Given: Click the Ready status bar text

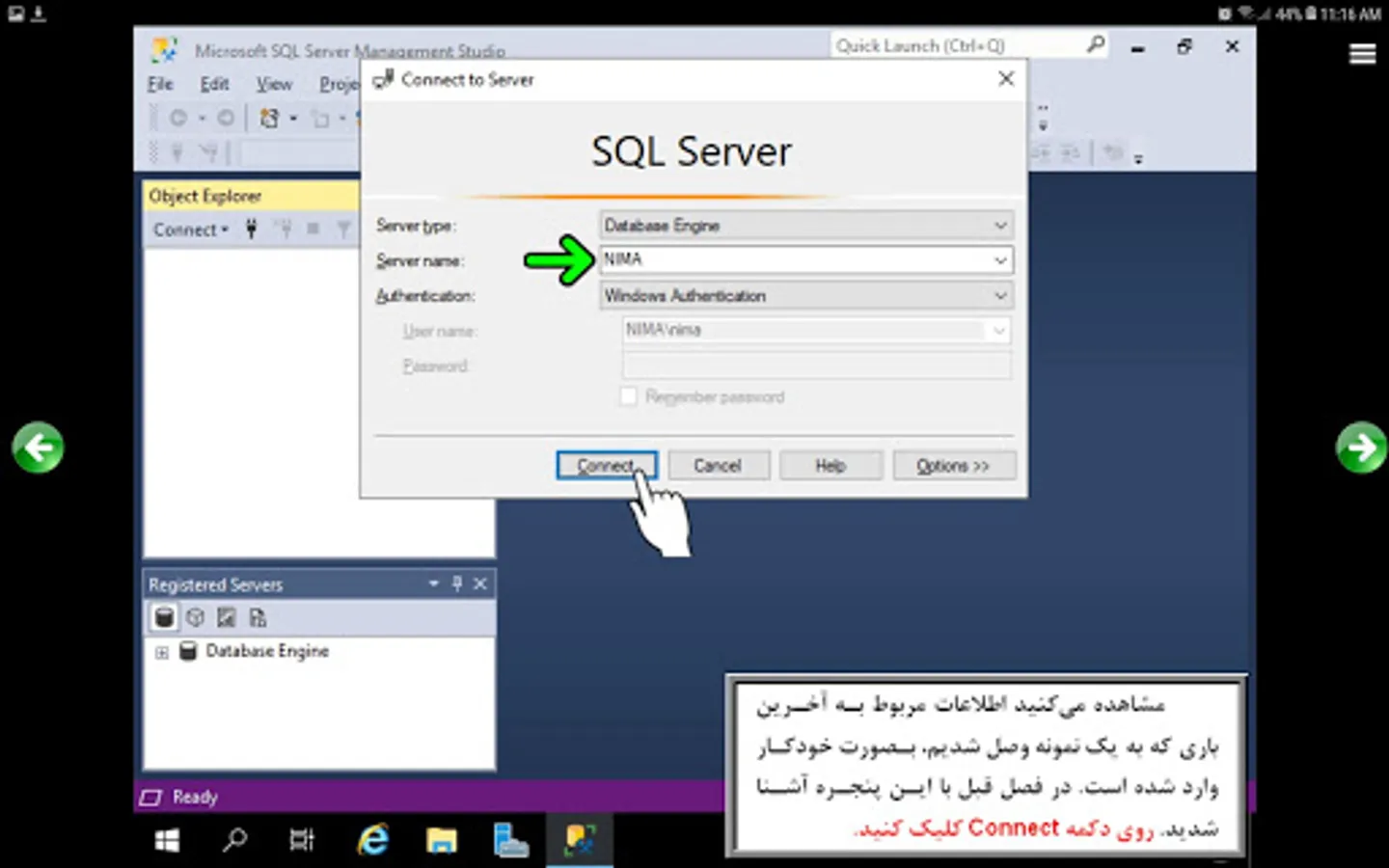Looking at the screenshot, I should (195, 798).
